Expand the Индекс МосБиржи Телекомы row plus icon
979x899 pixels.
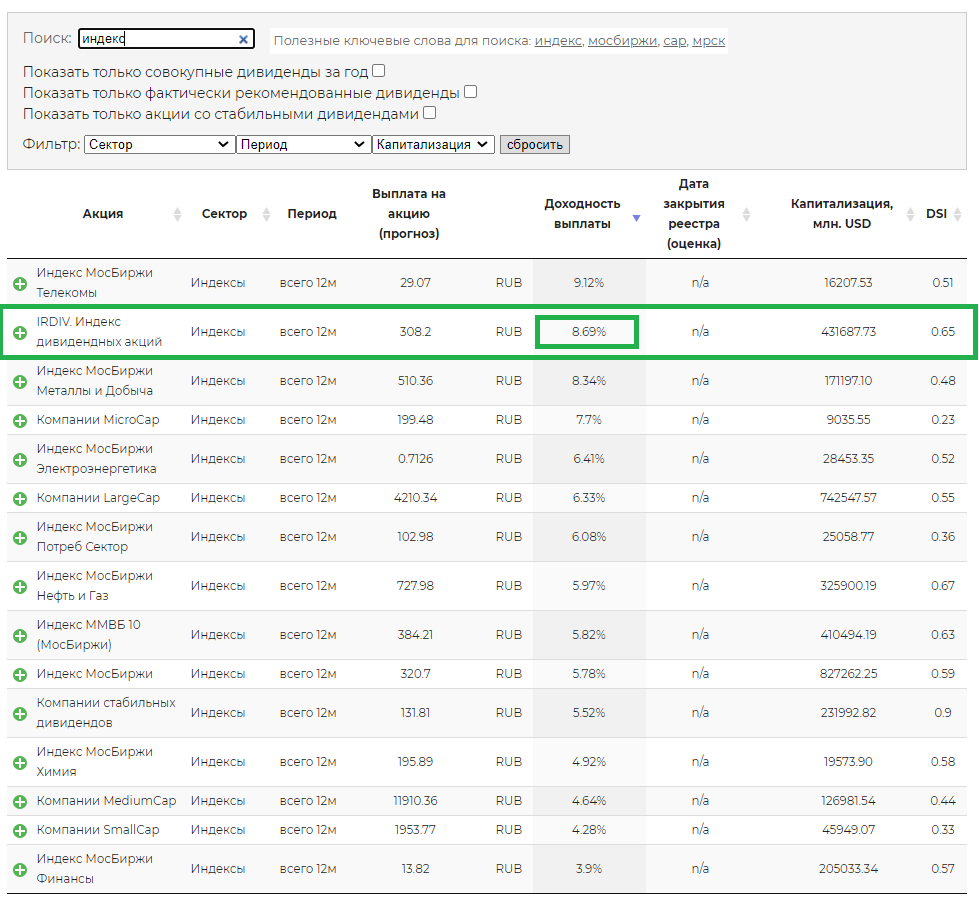[20, 283]
